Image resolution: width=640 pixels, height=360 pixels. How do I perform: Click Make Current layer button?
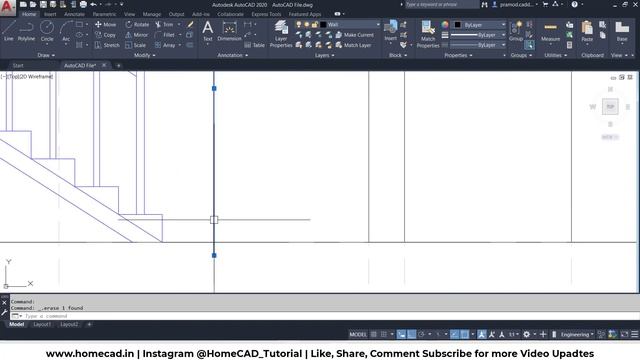pyautogui.click(x=354, y=35)
